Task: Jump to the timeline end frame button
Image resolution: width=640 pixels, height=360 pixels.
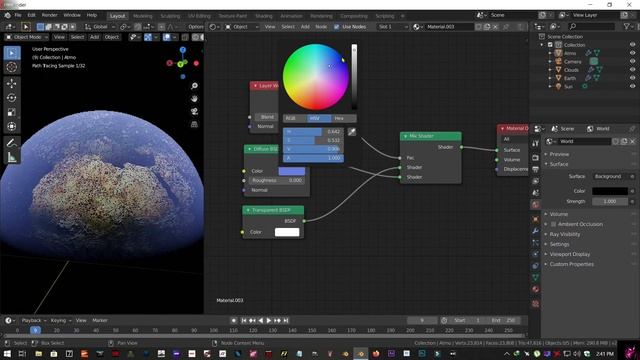Action: pos(286,320)
